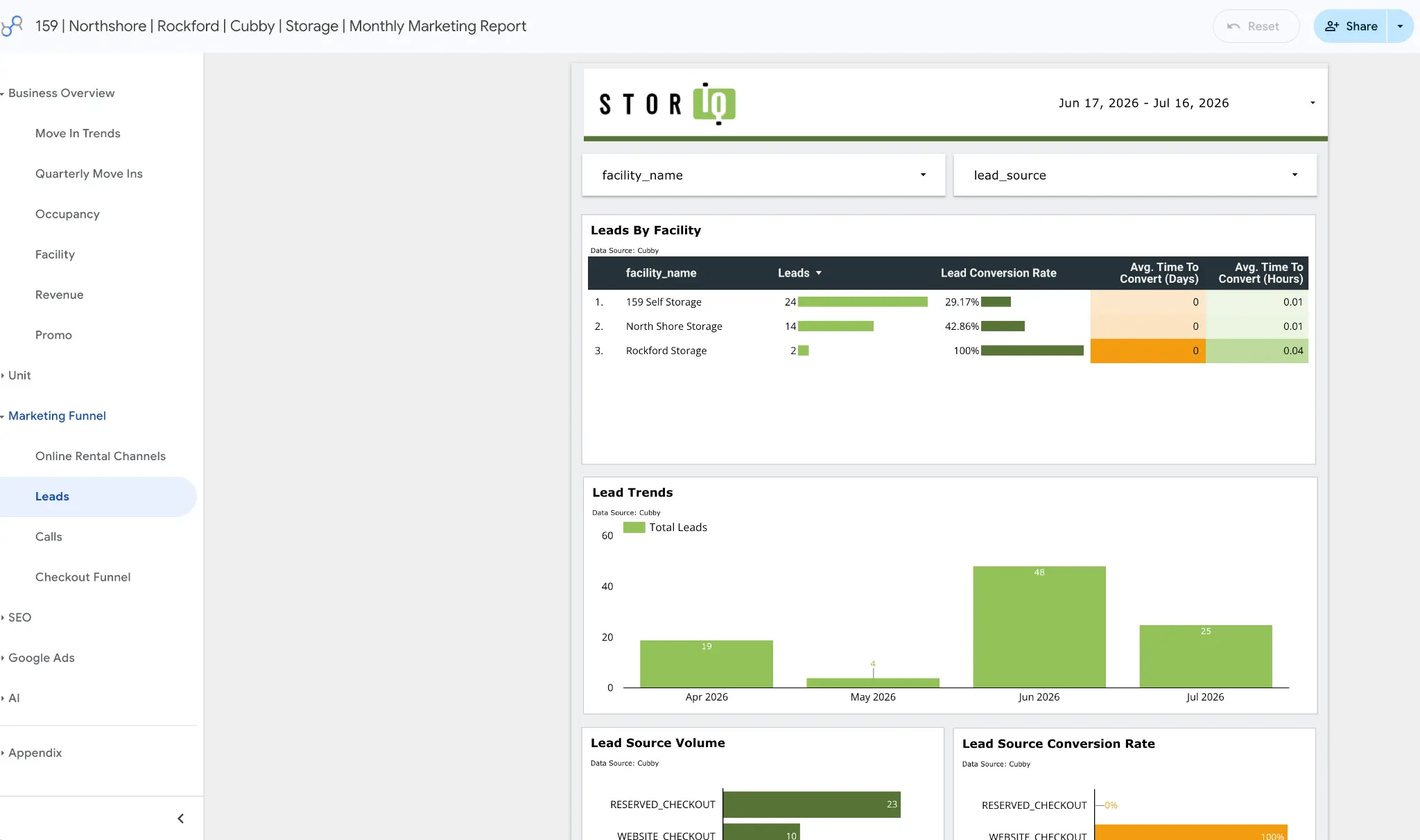Click the StorIQ logo
Viewport: 1420px width, 840px height.
(667, 104)
